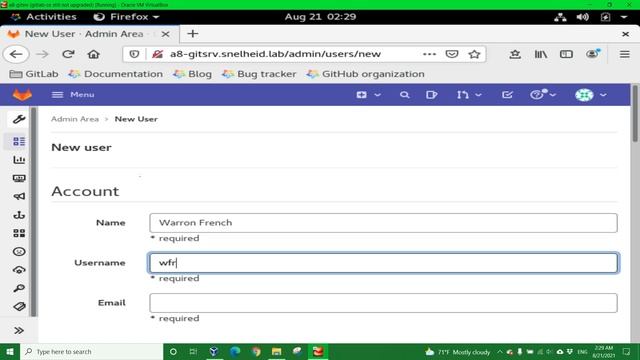640x360 pixels.
Task: Open the Firefox account icon
Action: click(x=592, y=54)
